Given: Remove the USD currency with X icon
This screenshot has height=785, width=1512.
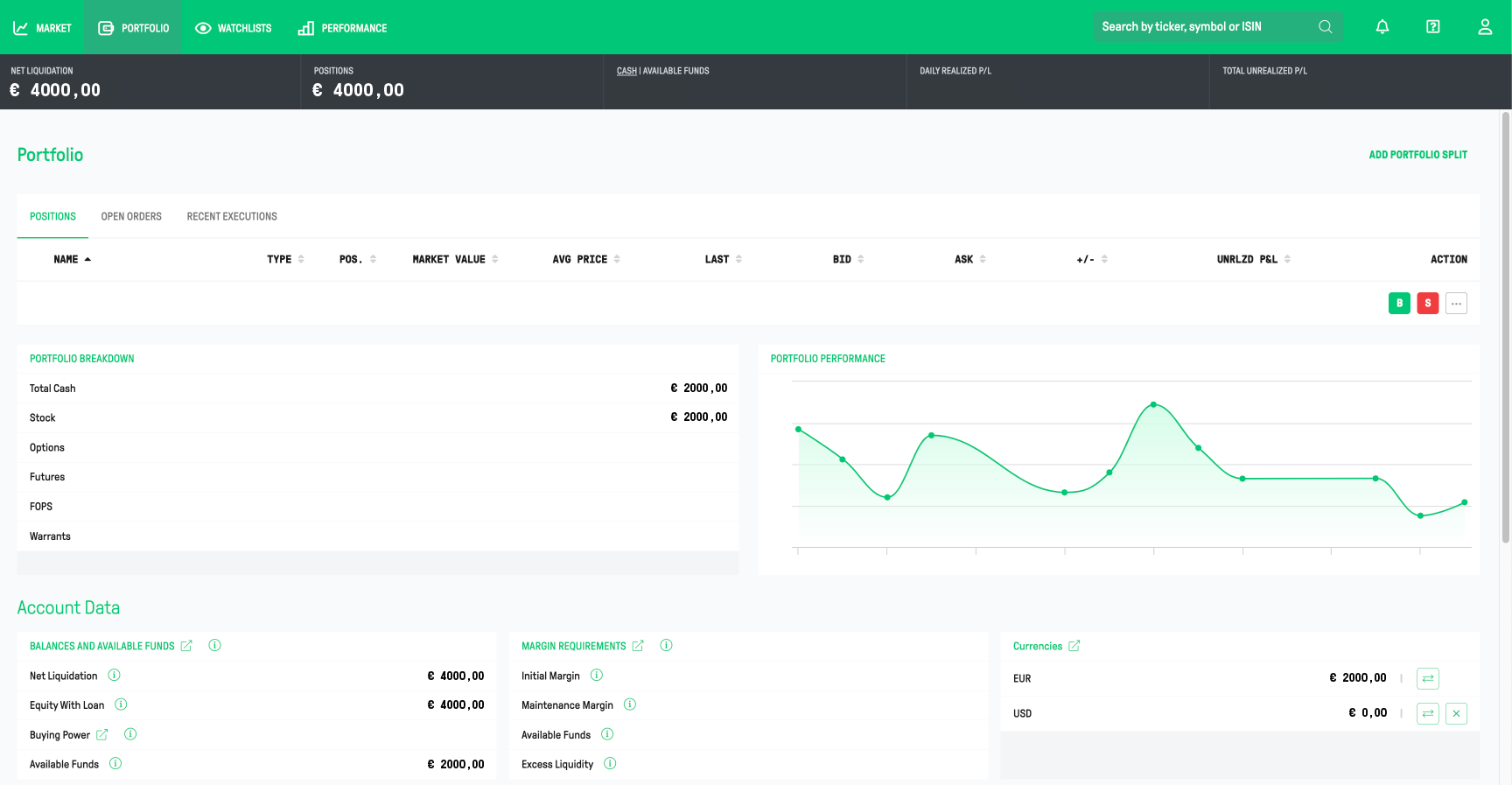Looking at the screenshot, I should click(x=1456, y=713).
